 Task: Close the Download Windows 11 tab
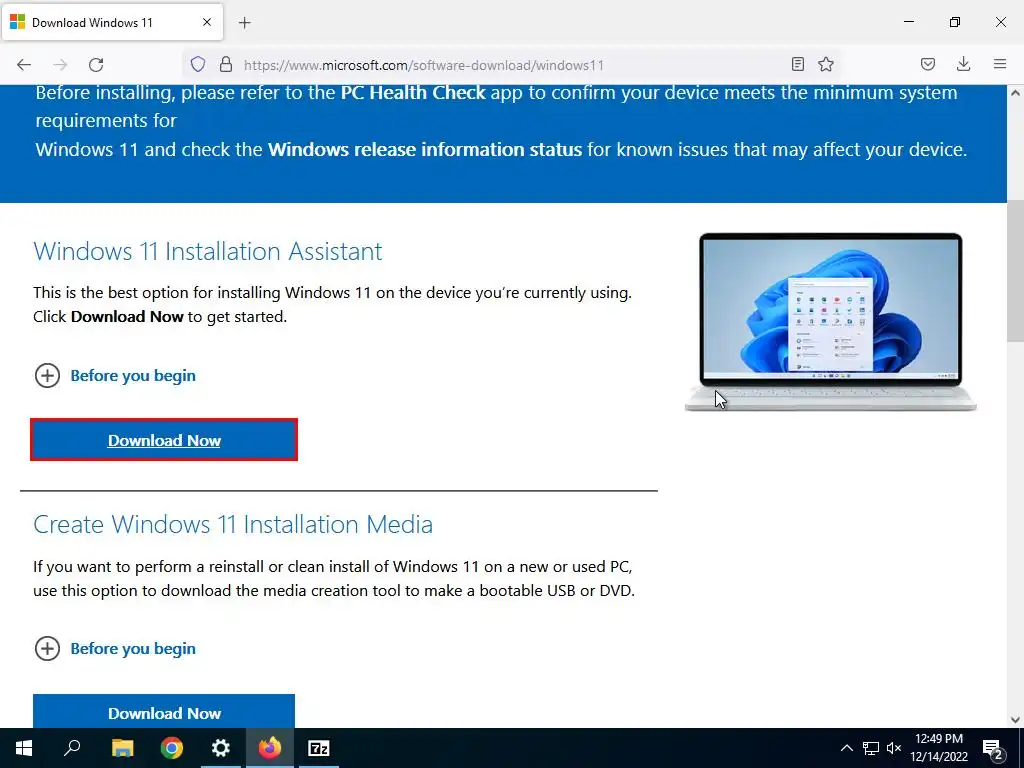207,22
